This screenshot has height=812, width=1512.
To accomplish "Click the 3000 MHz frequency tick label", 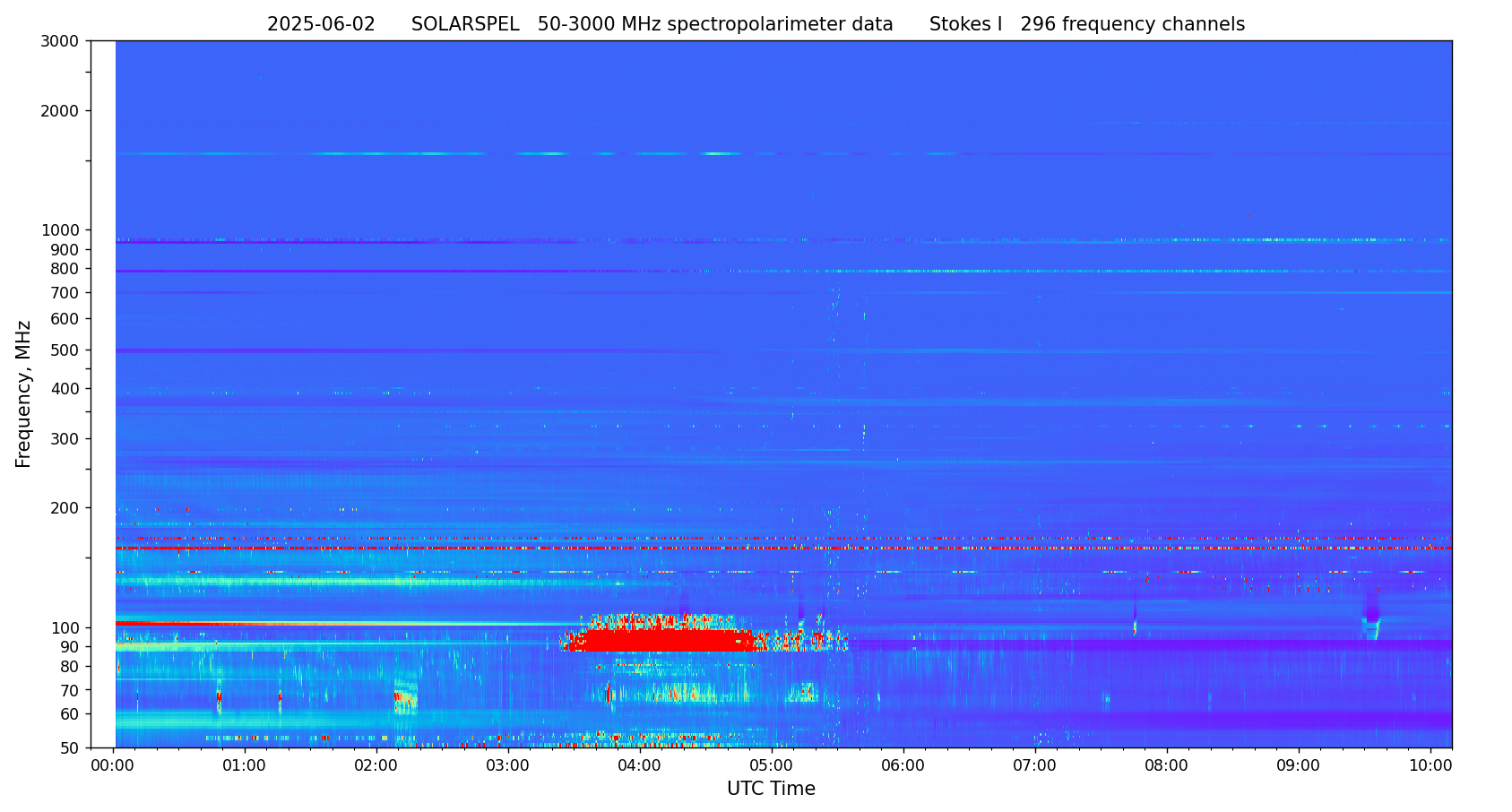I will click(x=60, y=41).
